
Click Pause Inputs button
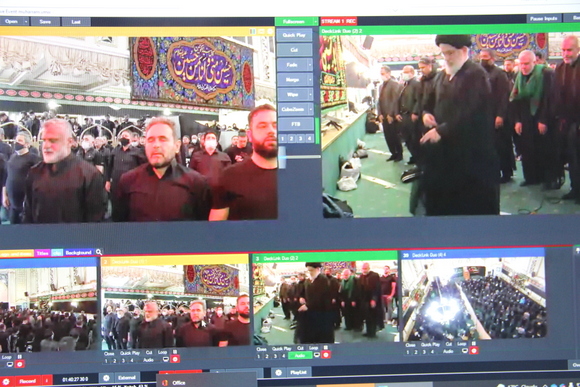coord(544,18)
